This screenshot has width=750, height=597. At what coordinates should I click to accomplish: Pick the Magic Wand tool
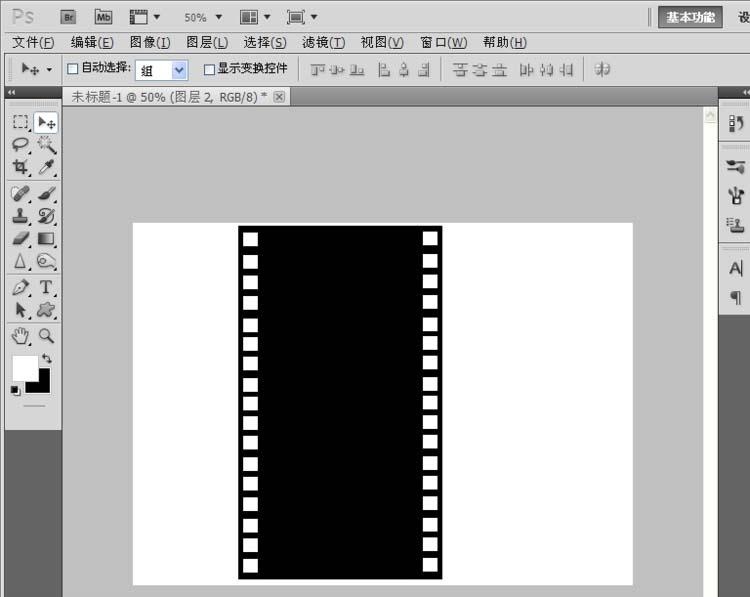point(46,145)
